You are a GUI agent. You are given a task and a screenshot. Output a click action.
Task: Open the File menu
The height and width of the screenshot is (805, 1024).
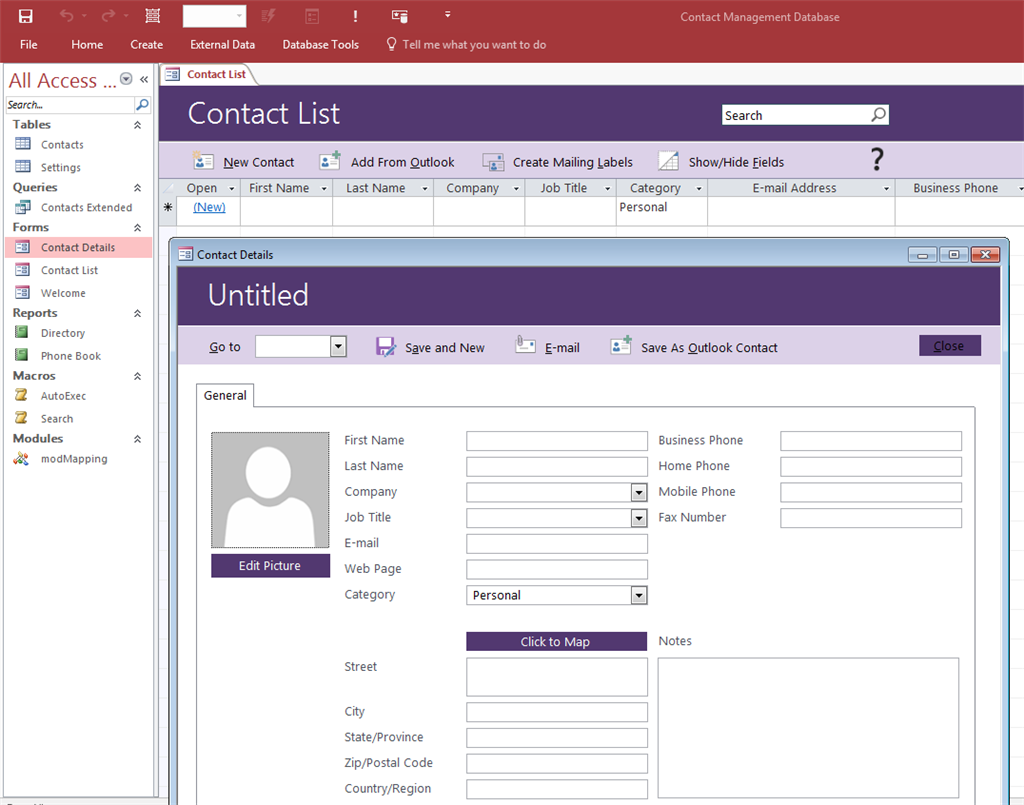point(28,44)
